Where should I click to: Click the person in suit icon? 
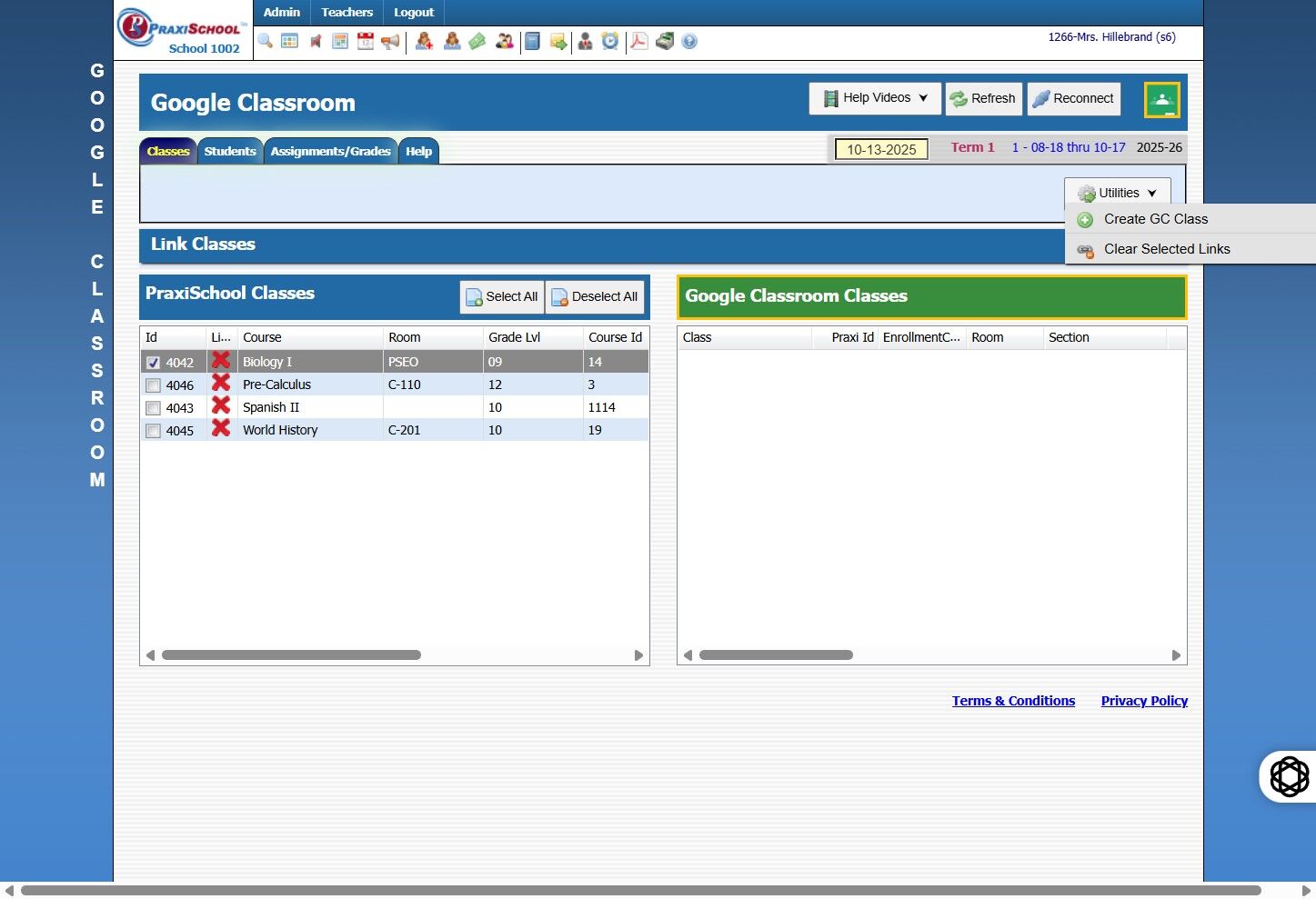(585, 41)
